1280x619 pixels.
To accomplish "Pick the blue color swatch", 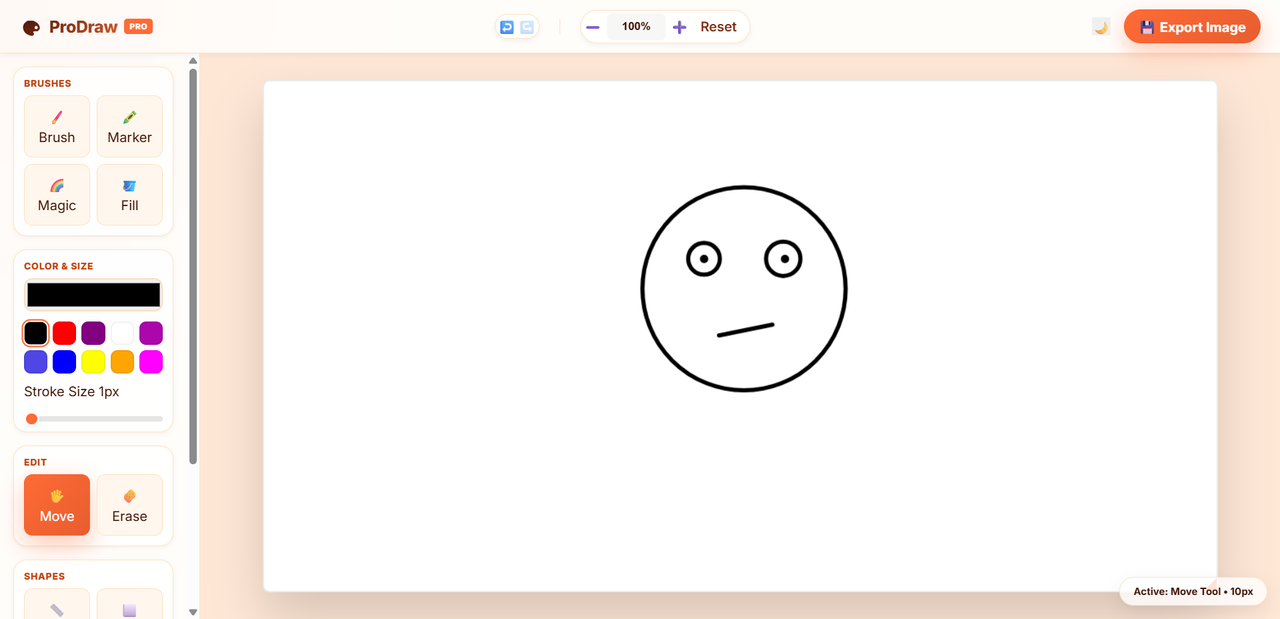I will [64, 361].
